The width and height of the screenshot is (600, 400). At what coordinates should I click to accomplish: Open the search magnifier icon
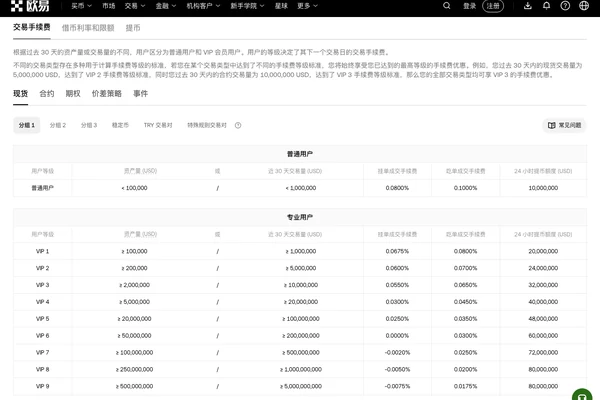(x=447, y=6)
